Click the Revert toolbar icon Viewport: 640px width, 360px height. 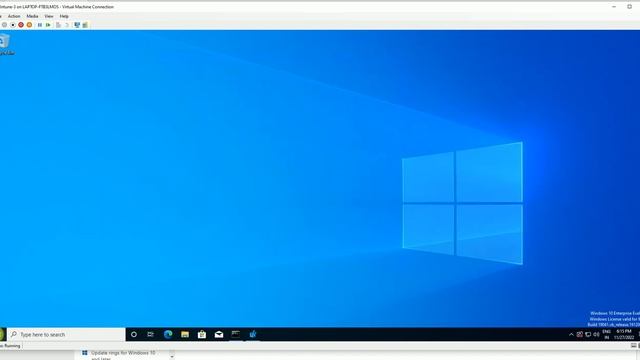[67, 25]
